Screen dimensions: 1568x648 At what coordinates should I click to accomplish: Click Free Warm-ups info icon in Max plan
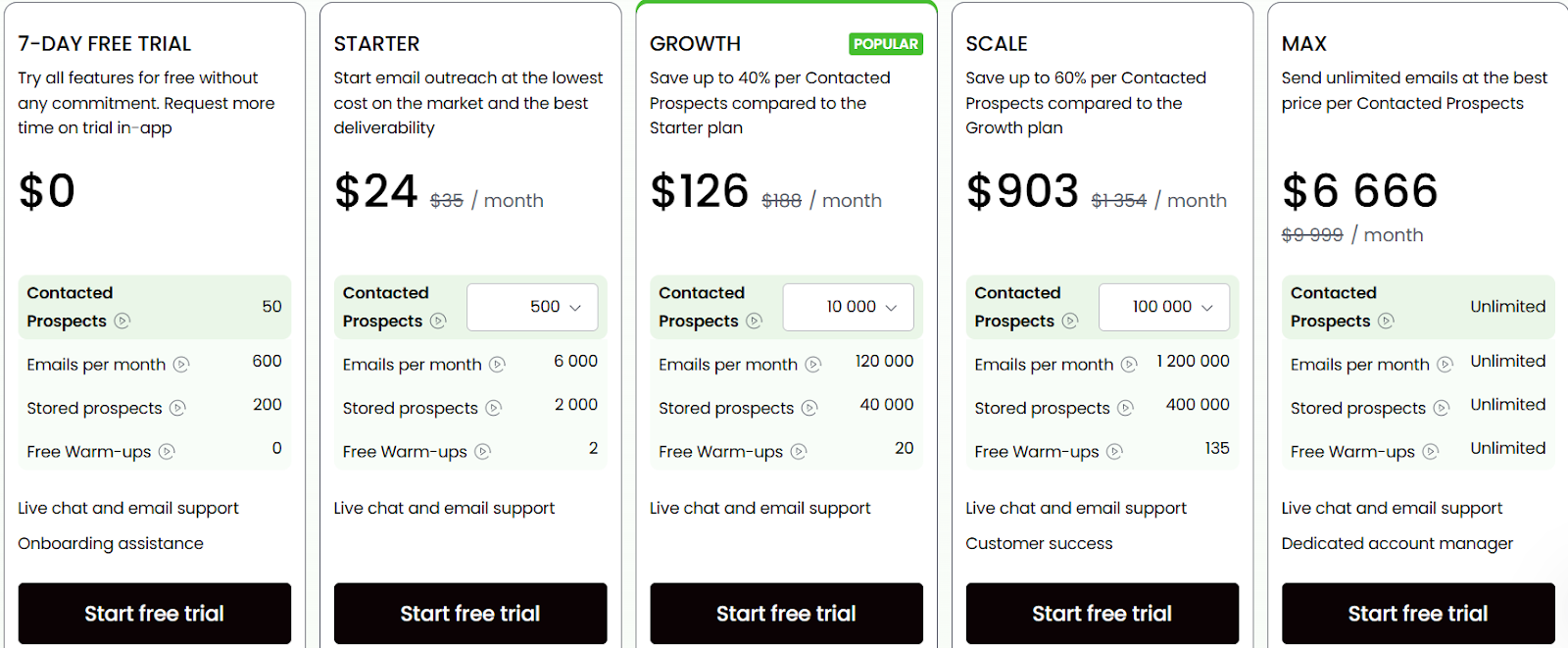[x=1430, y=451]
